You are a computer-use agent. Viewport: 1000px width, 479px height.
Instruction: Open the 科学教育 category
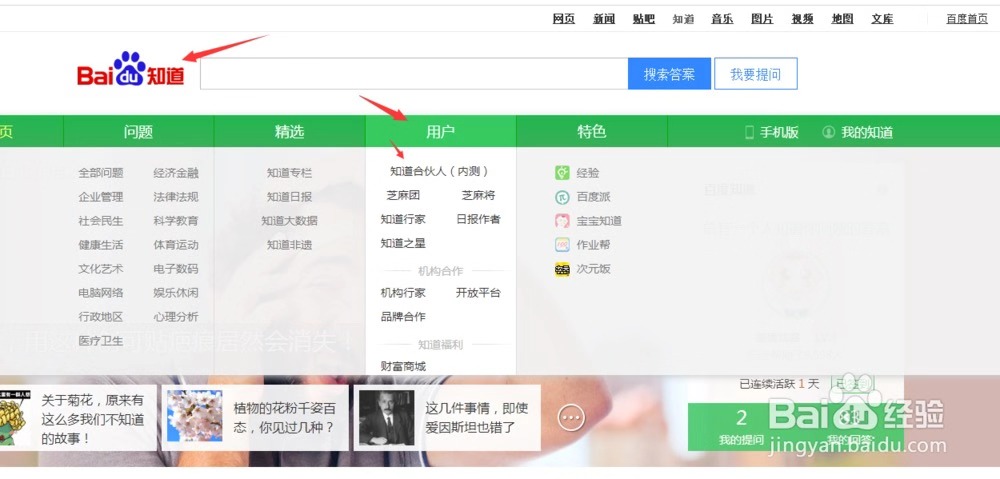coord(176,221)
